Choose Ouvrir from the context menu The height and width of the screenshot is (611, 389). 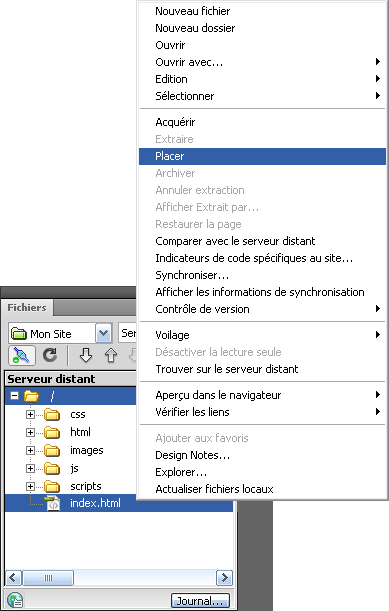[x=262, y=45]
